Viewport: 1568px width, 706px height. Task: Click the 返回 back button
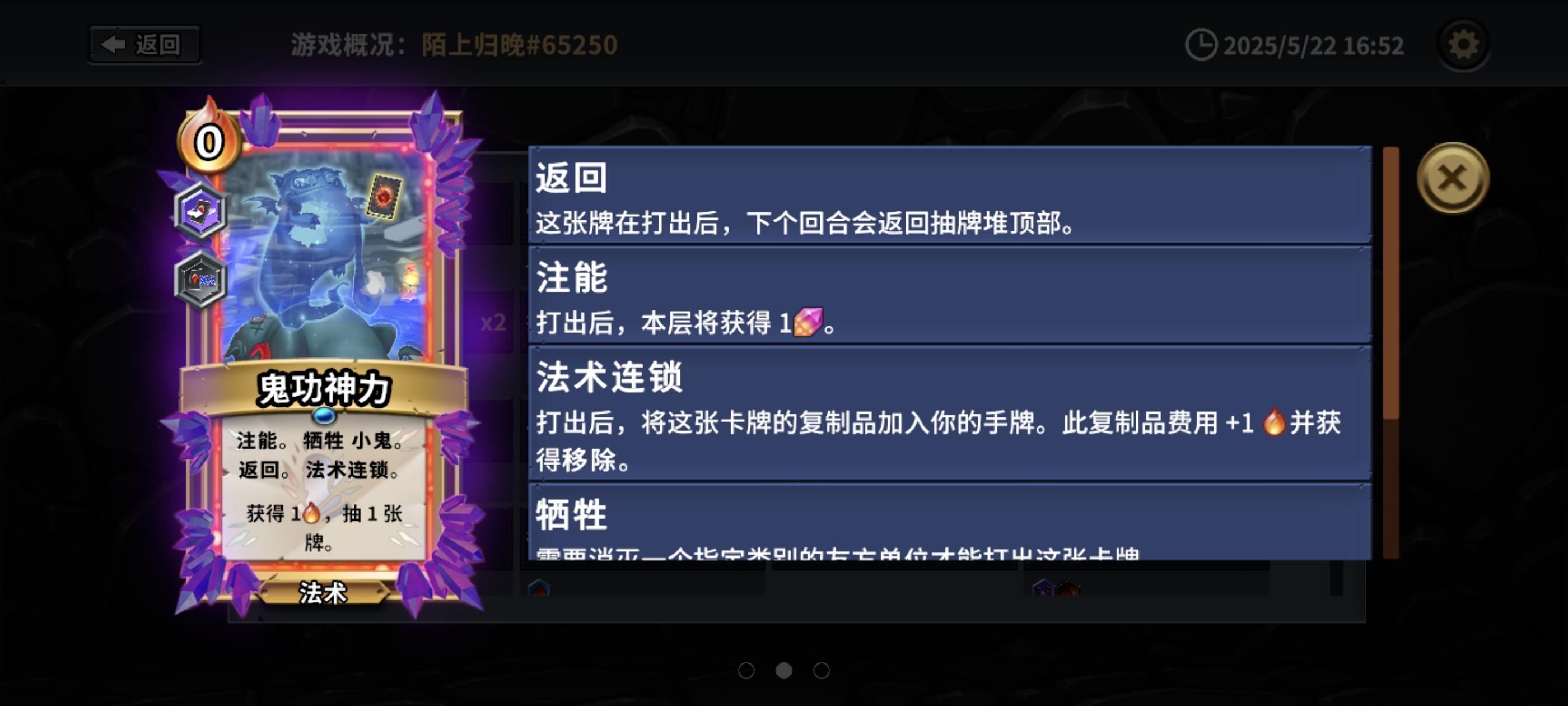tap(145, 44)
